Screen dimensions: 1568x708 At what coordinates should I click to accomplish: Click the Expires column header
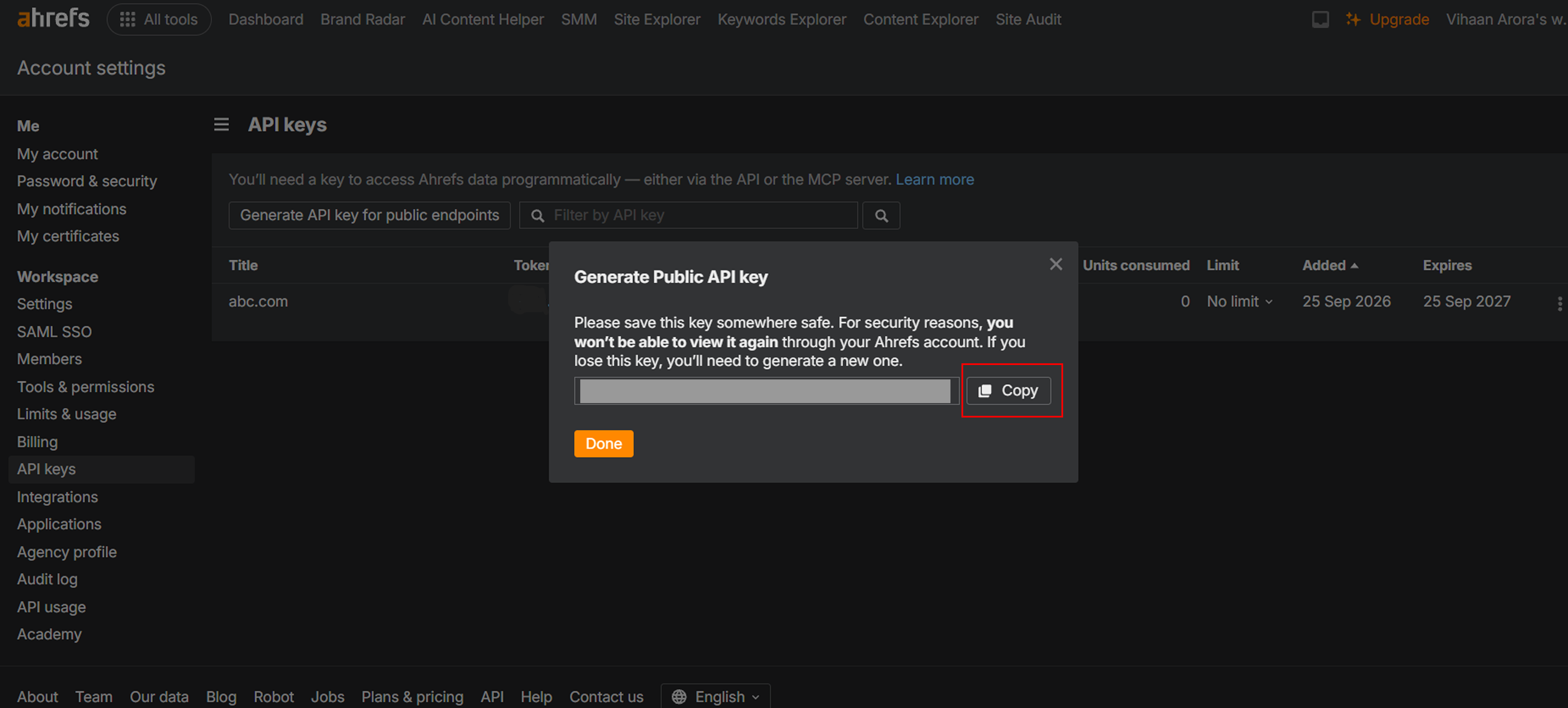pos(1447,265)
